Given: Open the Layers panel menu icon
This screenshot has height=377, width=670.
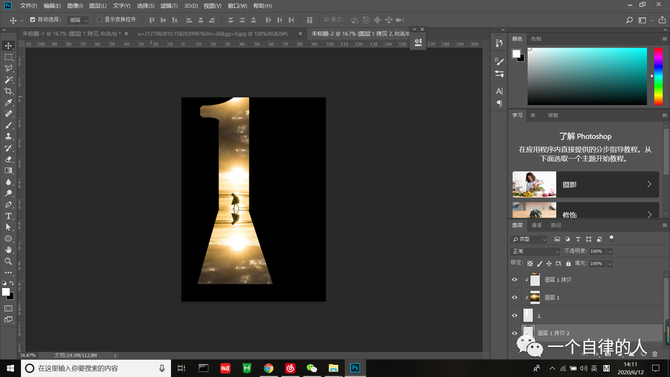Looking at the screenshot, I should pos(664,225).
